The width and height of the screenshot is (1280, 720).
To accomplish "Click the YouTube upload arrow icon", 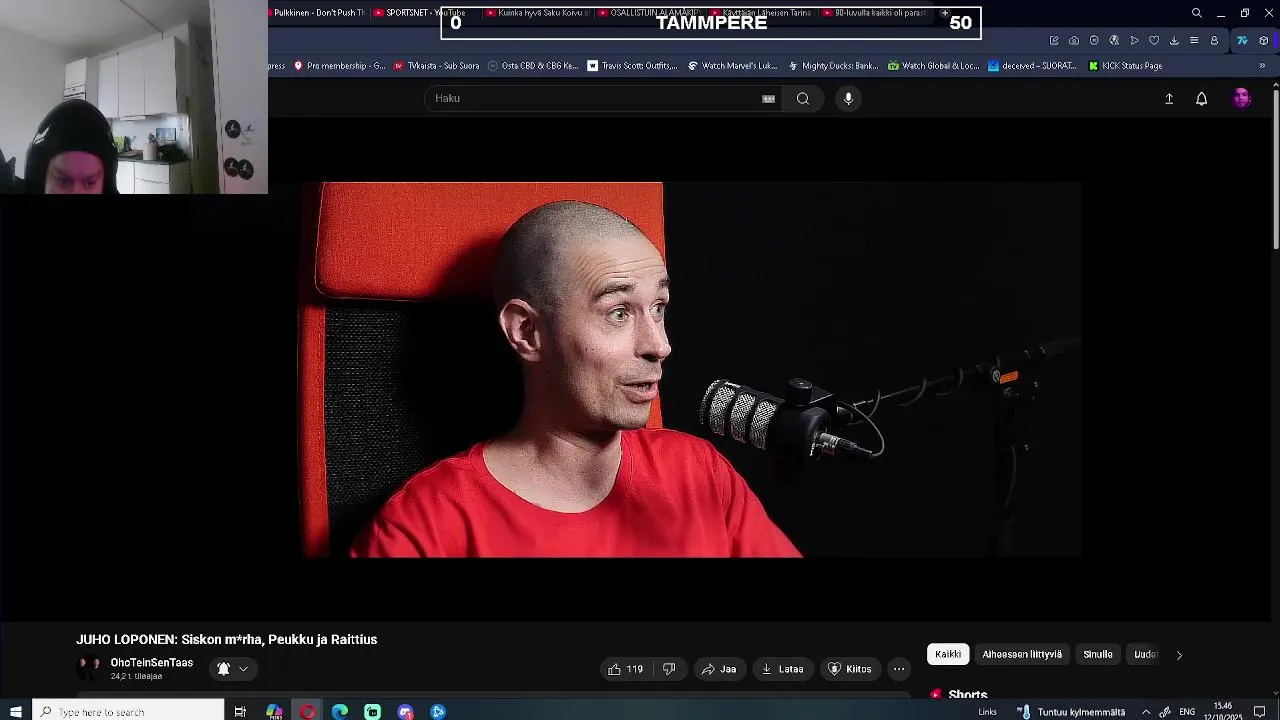I will 1168,98.
